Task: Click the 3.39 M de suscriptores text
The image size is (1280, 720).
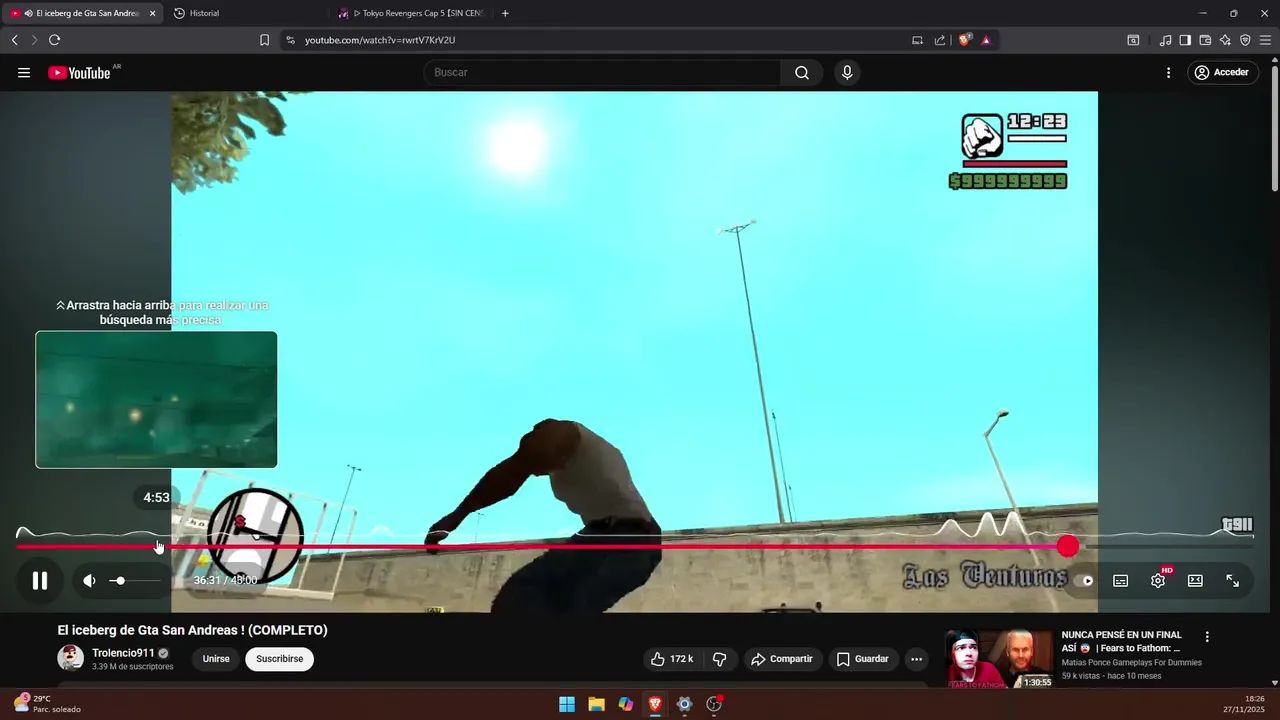Action: point(132,667)
